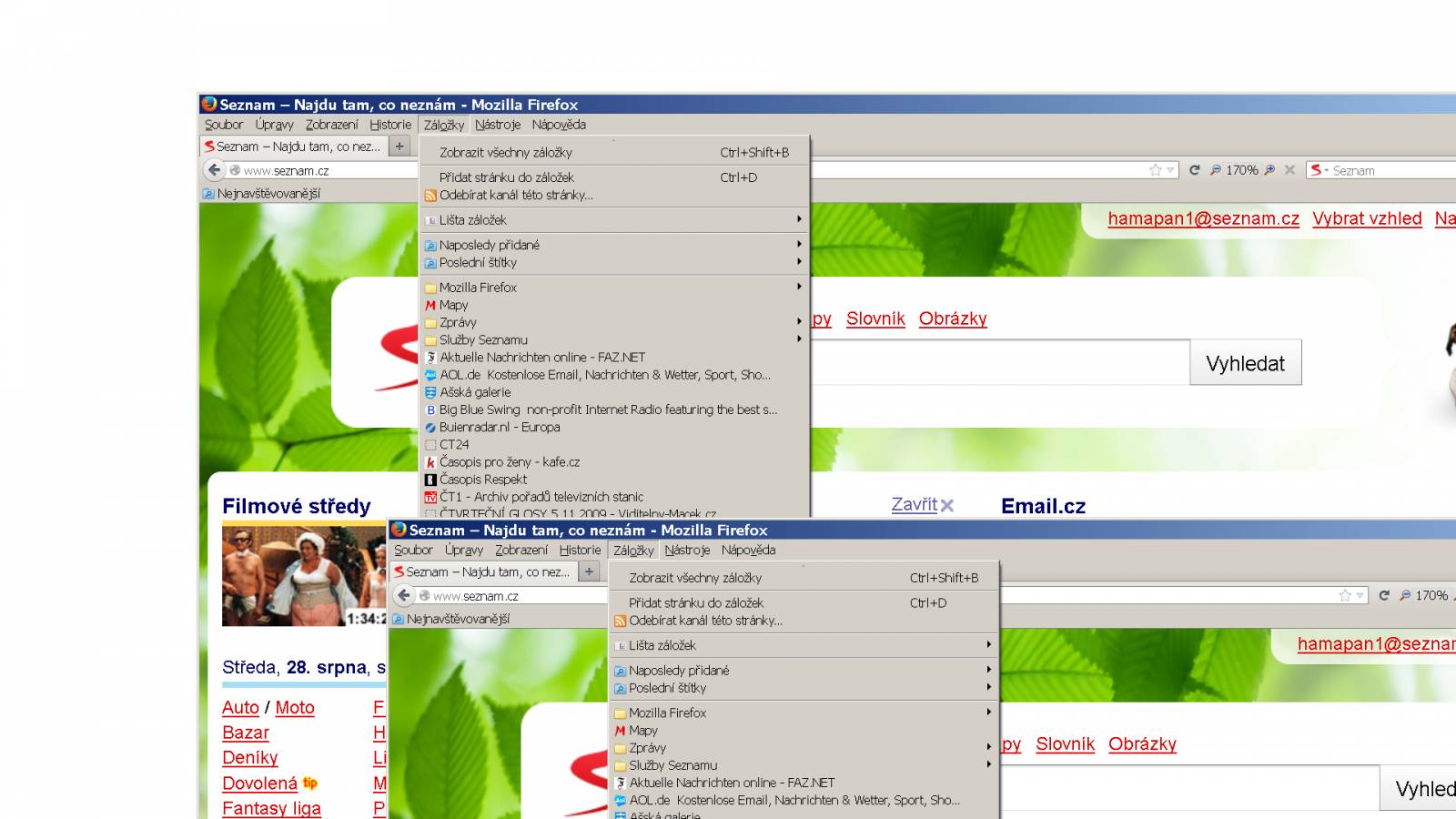
Task: Click the gray X stop icon in the back window
Action: click(x=1289, y=170)
